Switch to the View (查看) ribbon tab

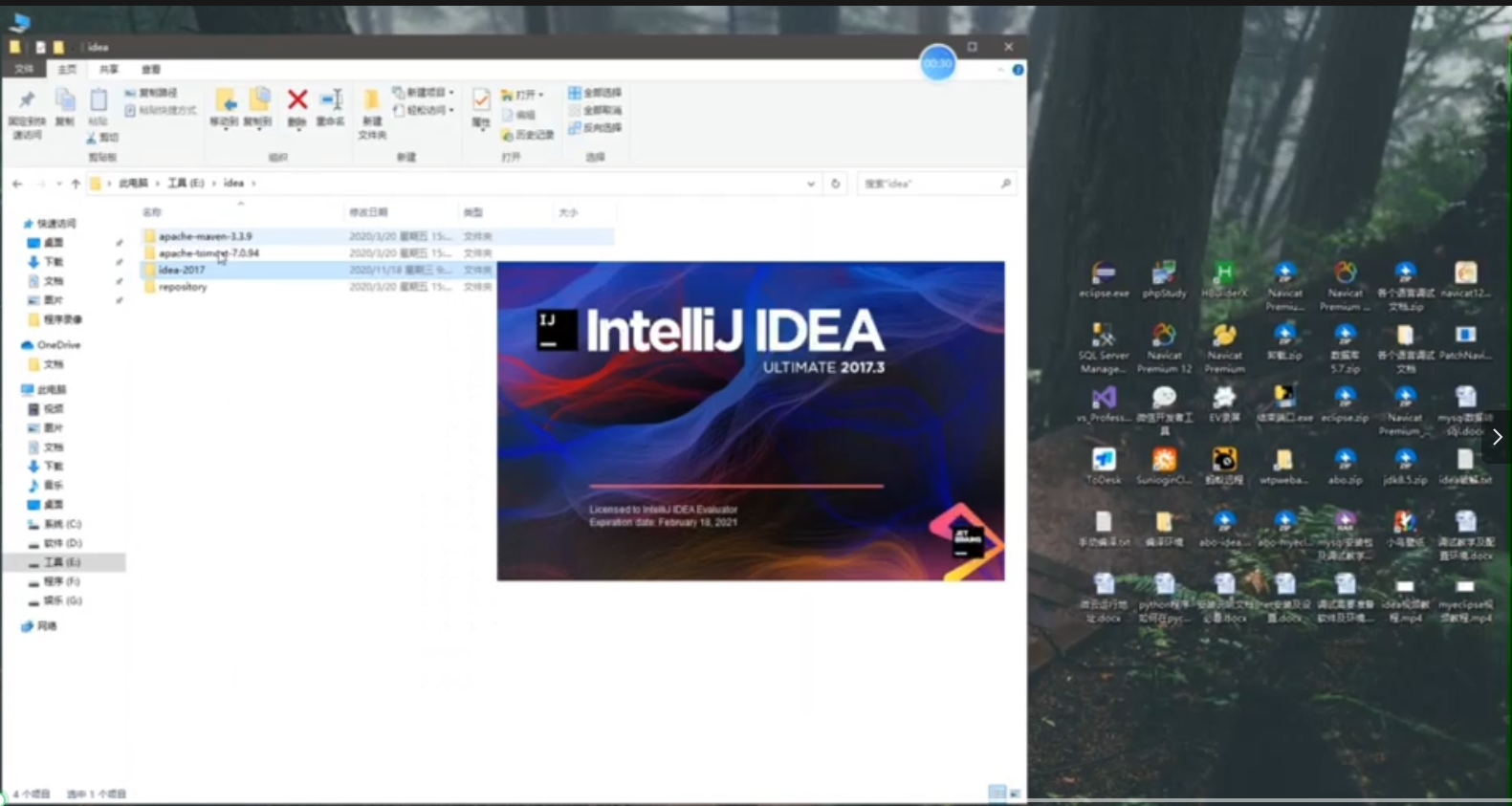pyautogui.click(x=151, y=70)
